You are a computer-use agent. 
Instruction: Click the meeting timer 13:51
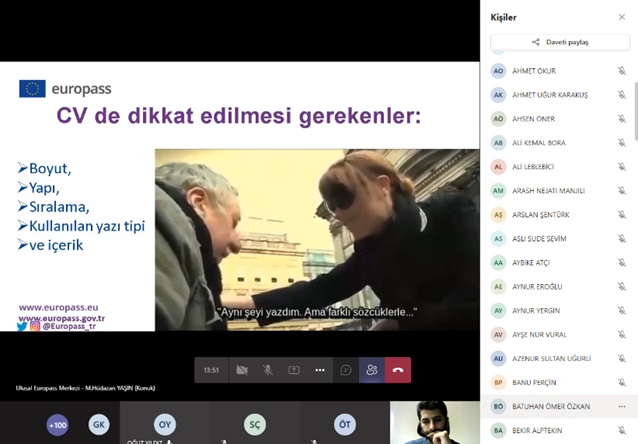pos(211,370)
